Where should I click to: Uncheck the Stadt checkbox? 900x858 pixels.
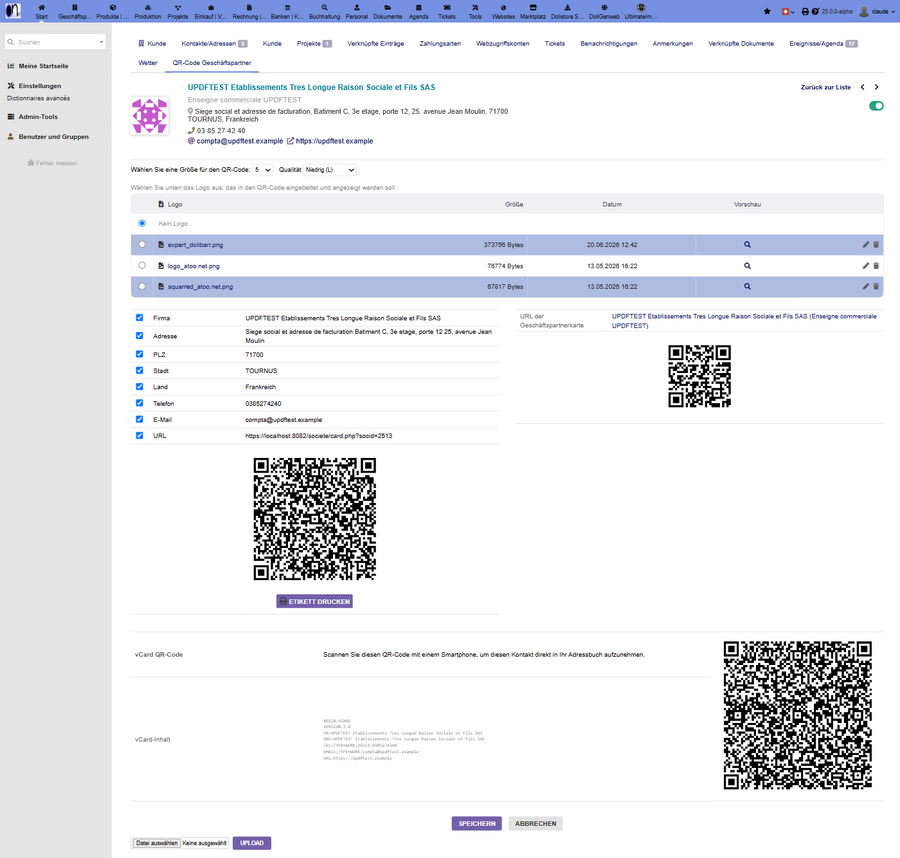pos(139,370)
